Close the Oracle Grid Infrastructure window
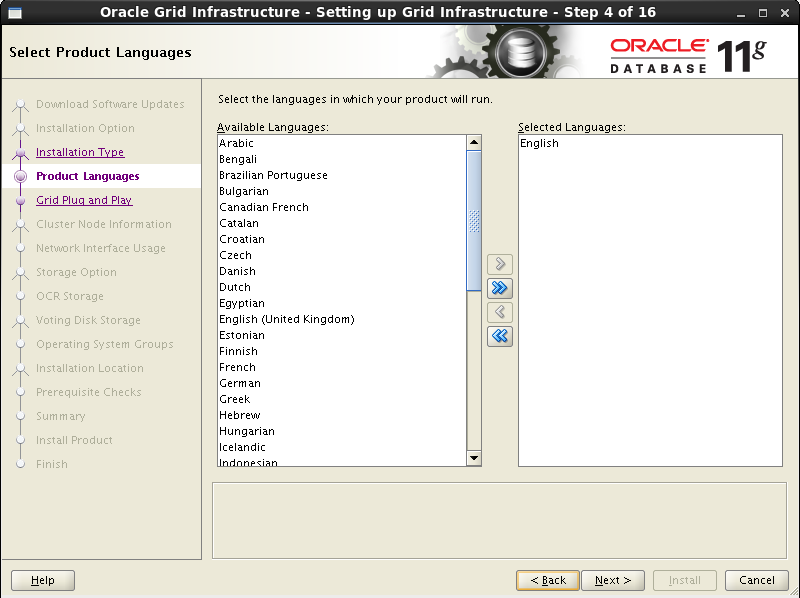Image resolution: width=800 pixels, height=598 pixels. pos(785,13)
